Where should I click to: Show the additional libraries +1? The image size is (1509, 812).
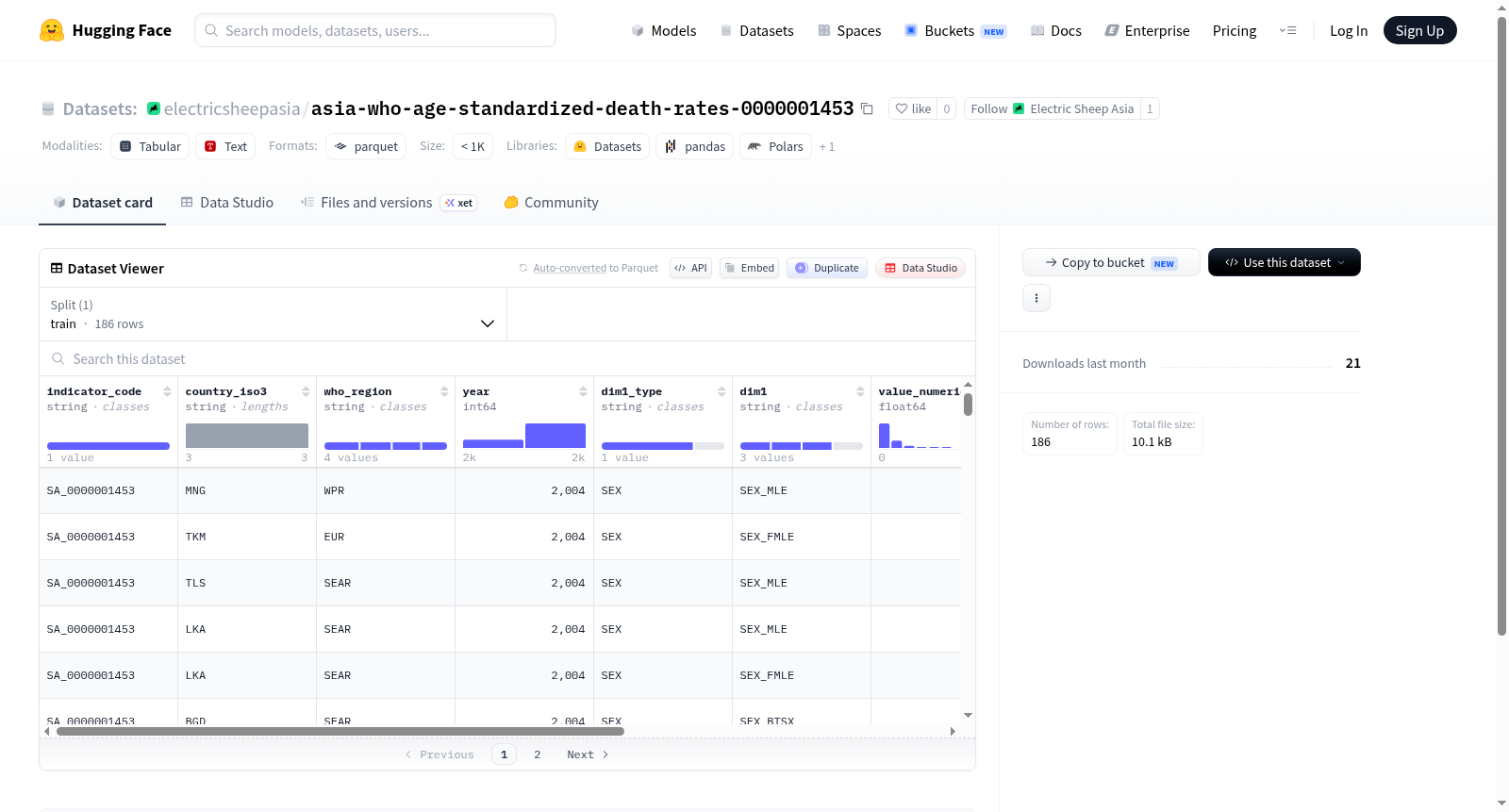[x=827, y=146]
